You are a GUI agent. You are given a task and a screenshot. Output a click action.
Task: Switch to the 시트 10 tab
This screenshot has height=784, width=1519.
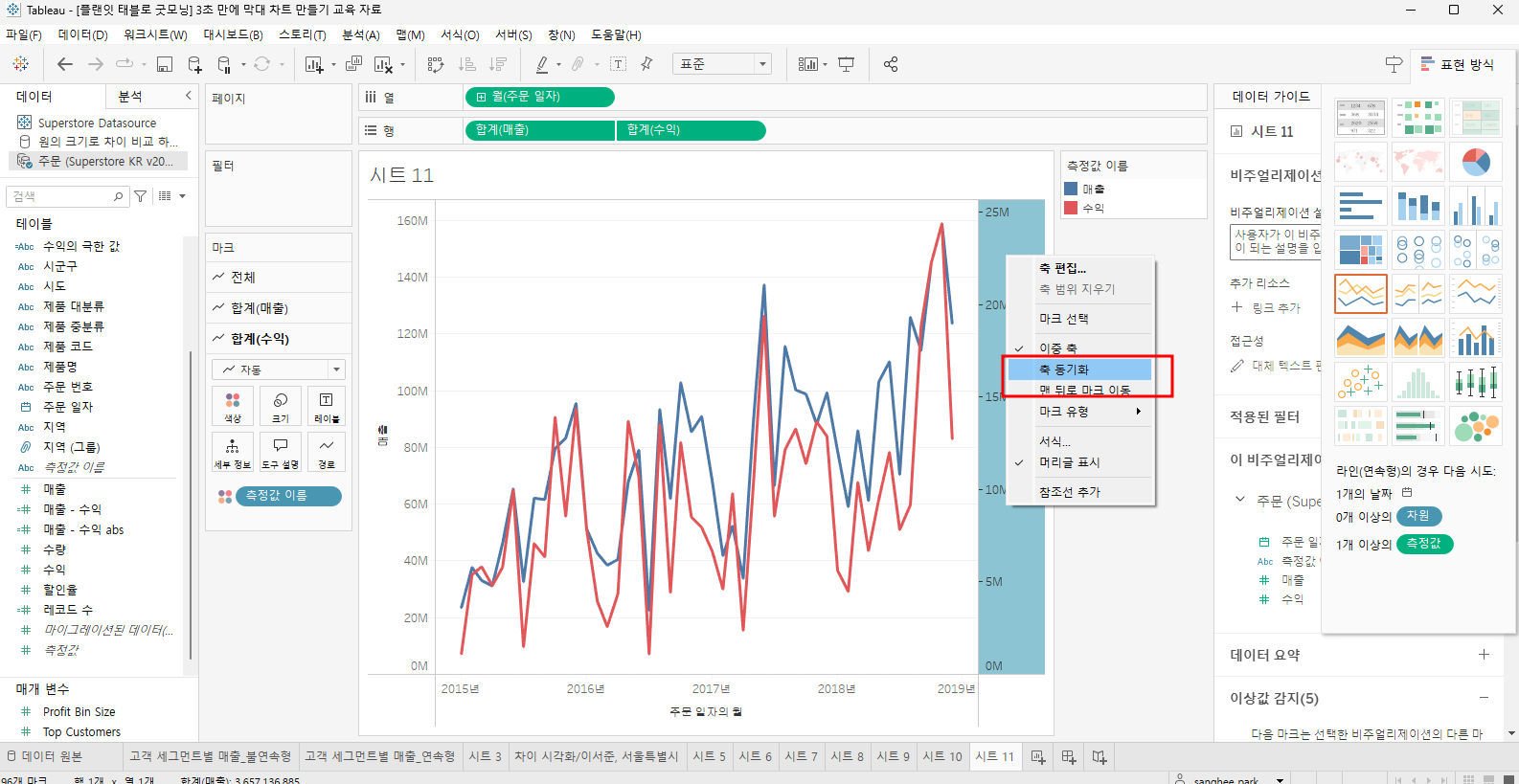point(942,756)
